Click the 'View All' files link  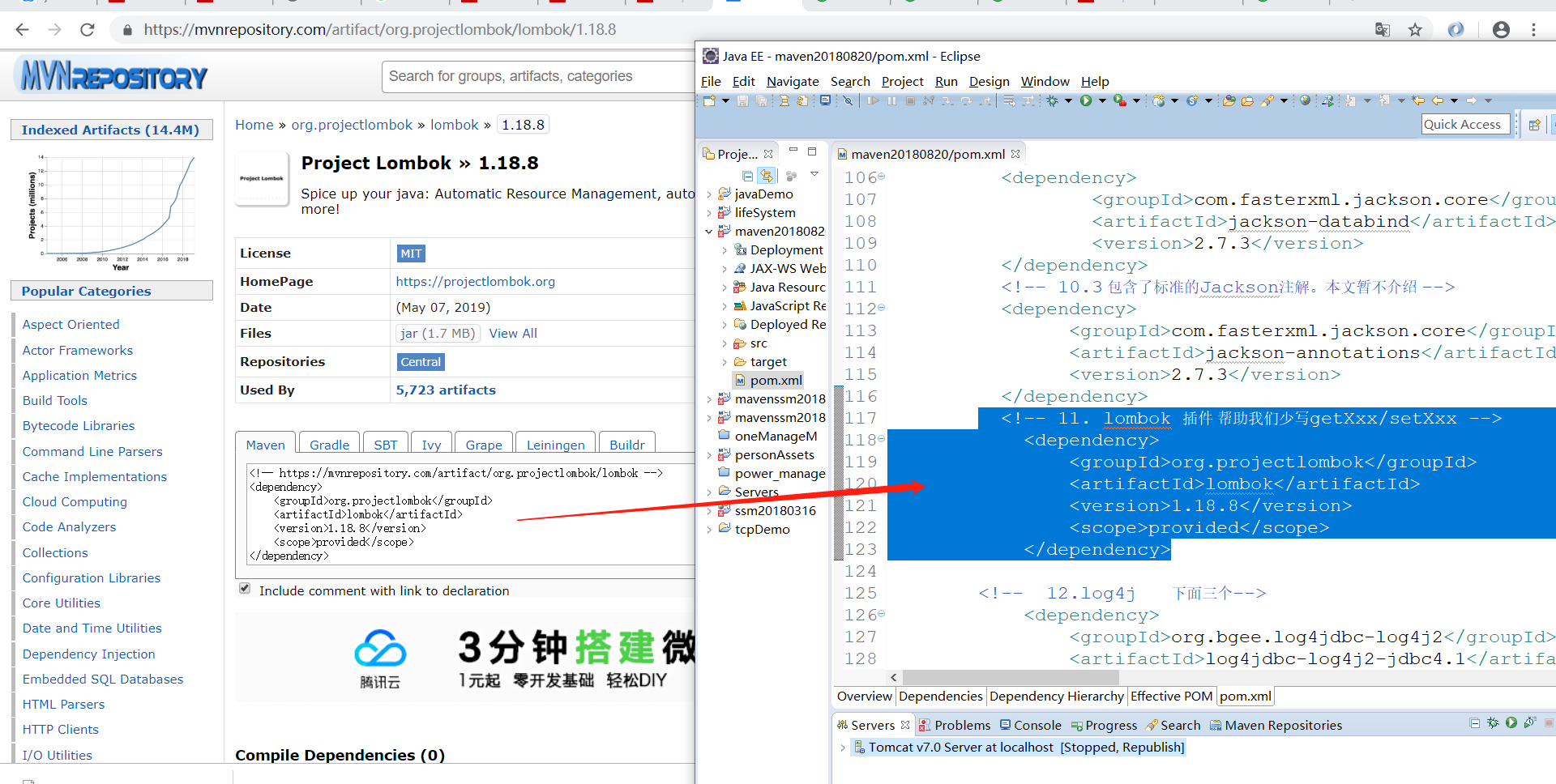pos(513,334)
